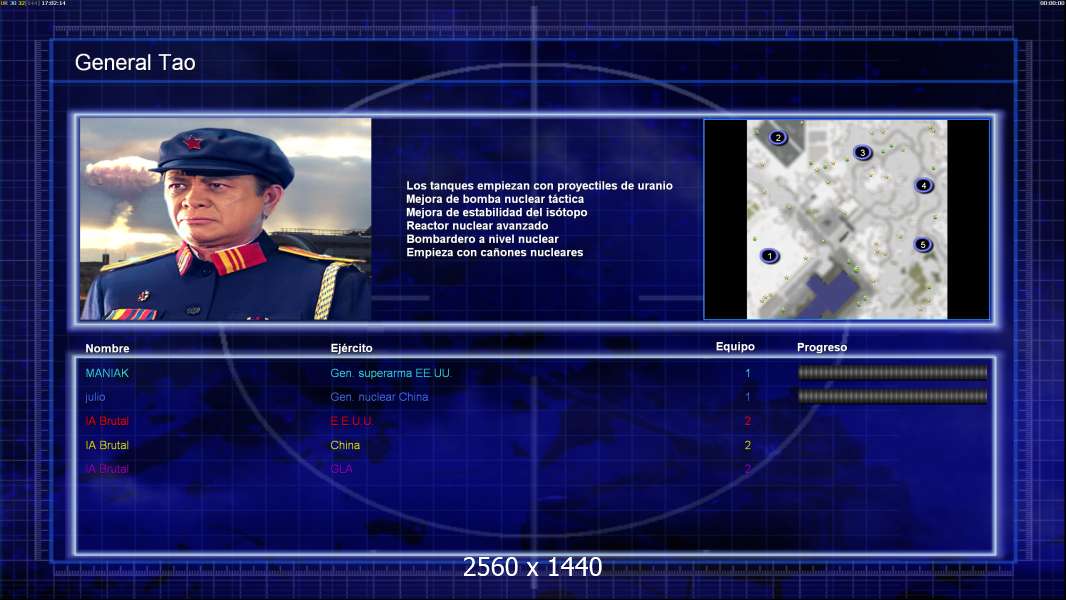This screenshot has height=600, width=1066.
Task: Click start position marker 1 on minimap
Action: (x=769, y=256)
